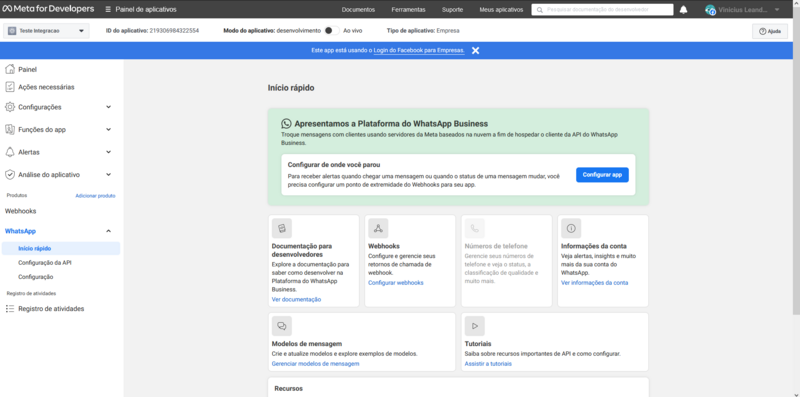The height and width of the screenshot is (397, 800).
Task: Click the Ações necessárias checklist icon
Action: pyautogui.click(x=10, y=87)
